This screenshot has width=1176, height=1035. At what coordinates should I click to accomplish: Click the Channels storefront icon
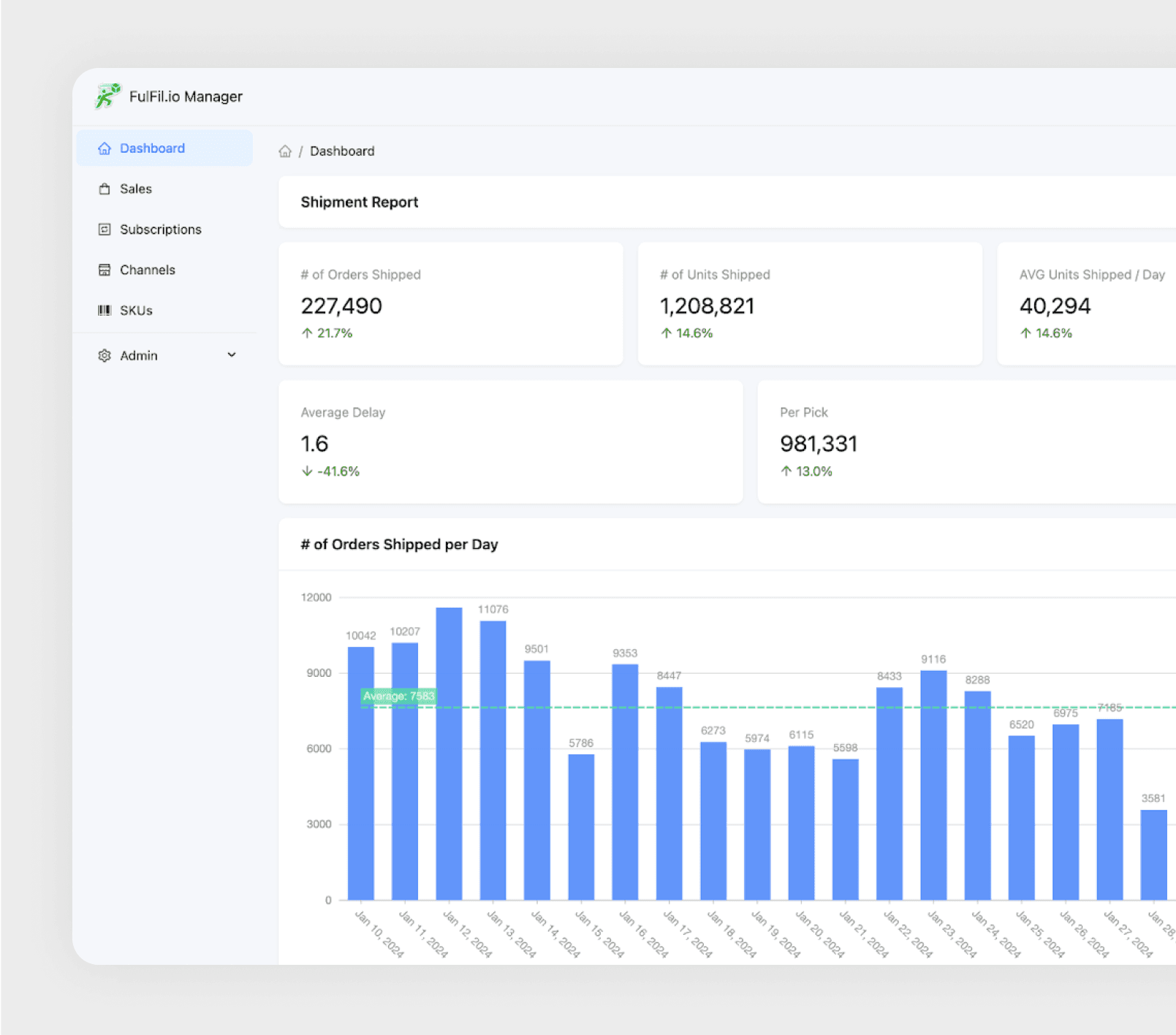point(105,270)
